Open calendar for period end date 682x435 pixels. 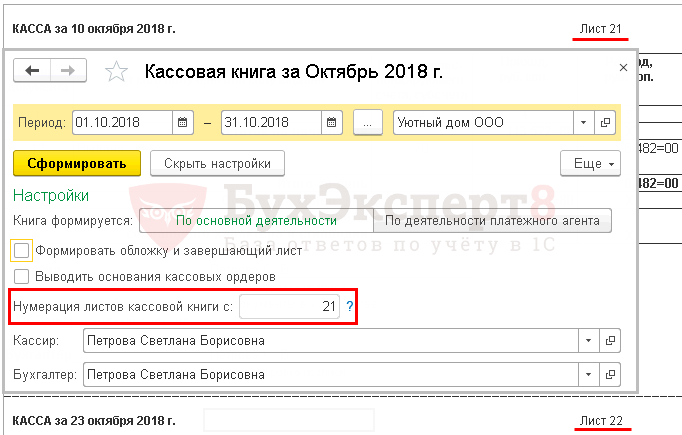pos(333,123)
